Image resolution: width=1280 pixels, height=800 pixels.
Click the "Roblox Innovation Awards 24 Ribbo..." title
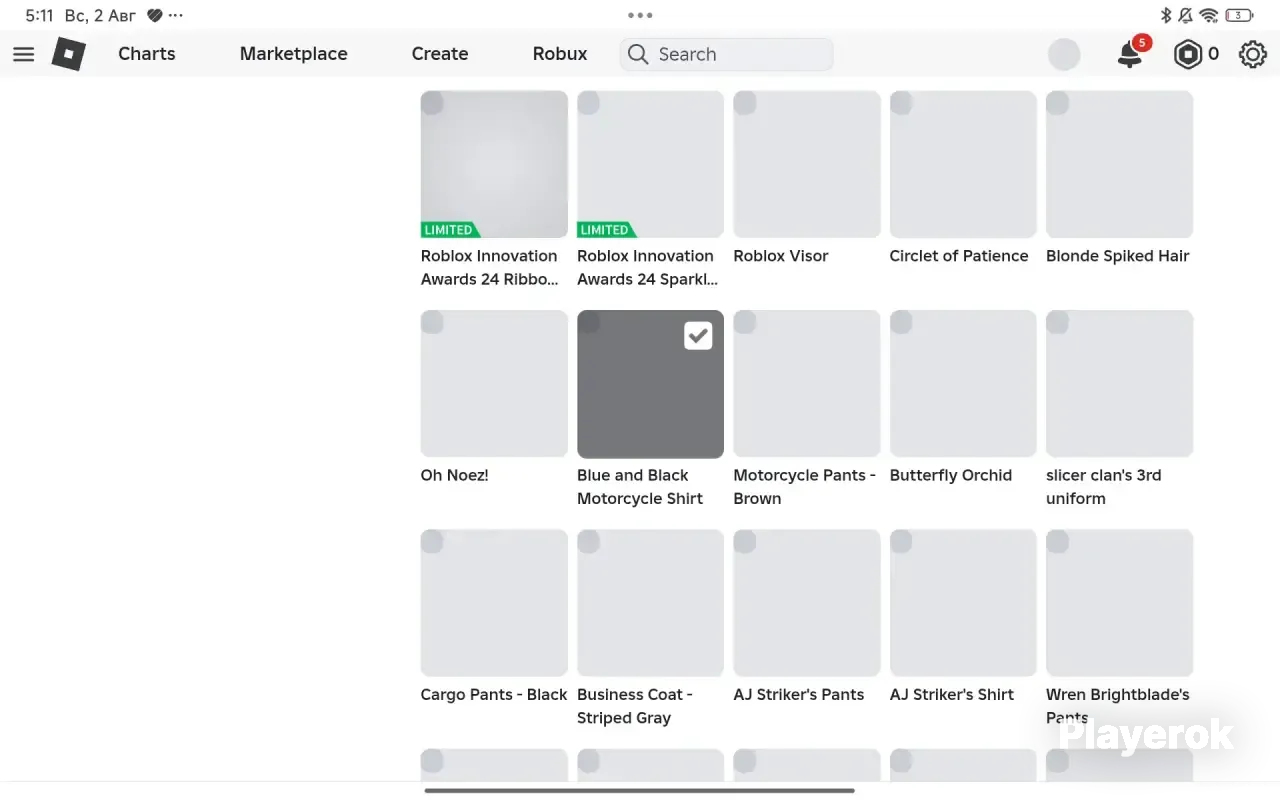(490, 268)
